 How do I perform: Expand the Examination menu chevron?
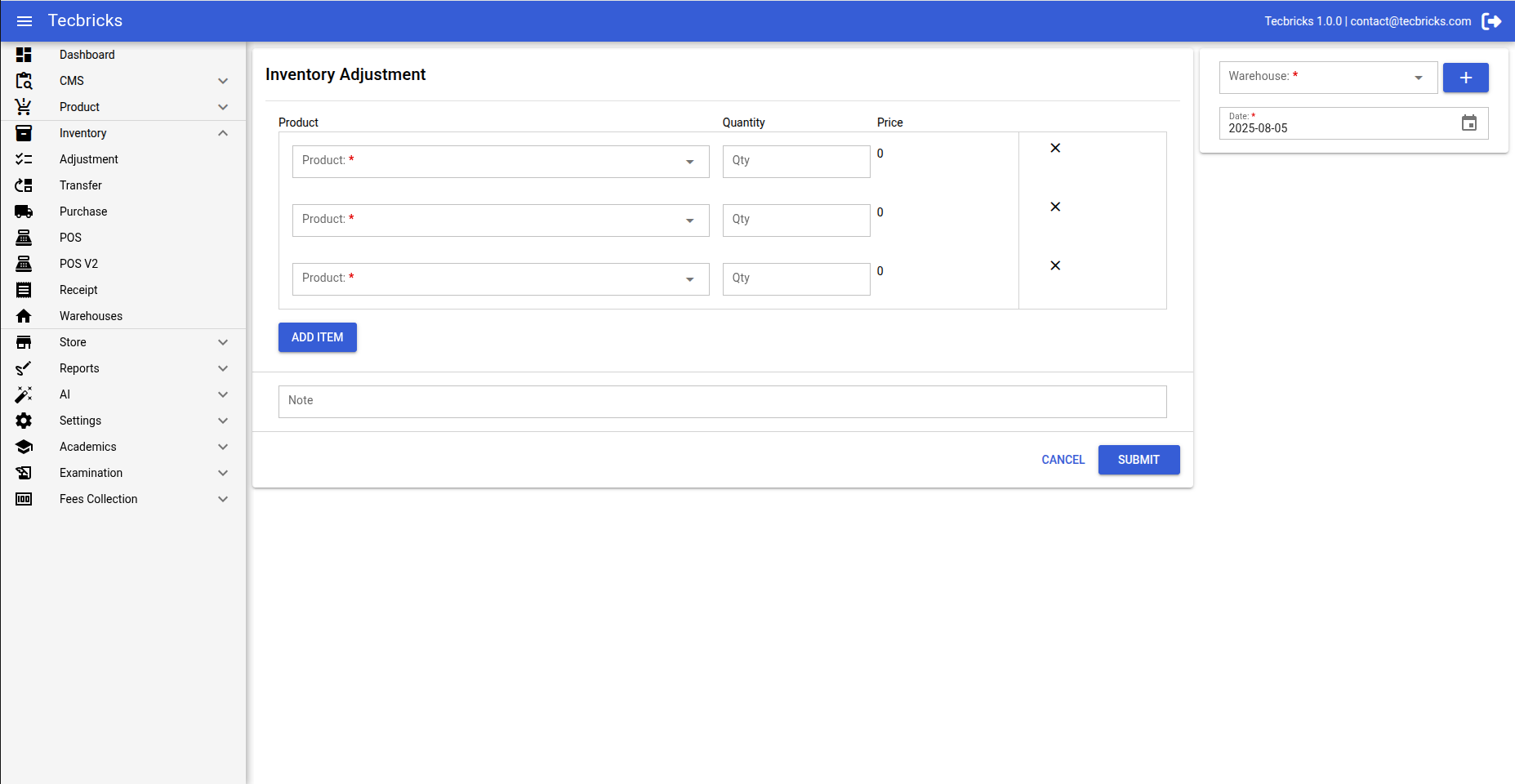(x=223, y=473)
